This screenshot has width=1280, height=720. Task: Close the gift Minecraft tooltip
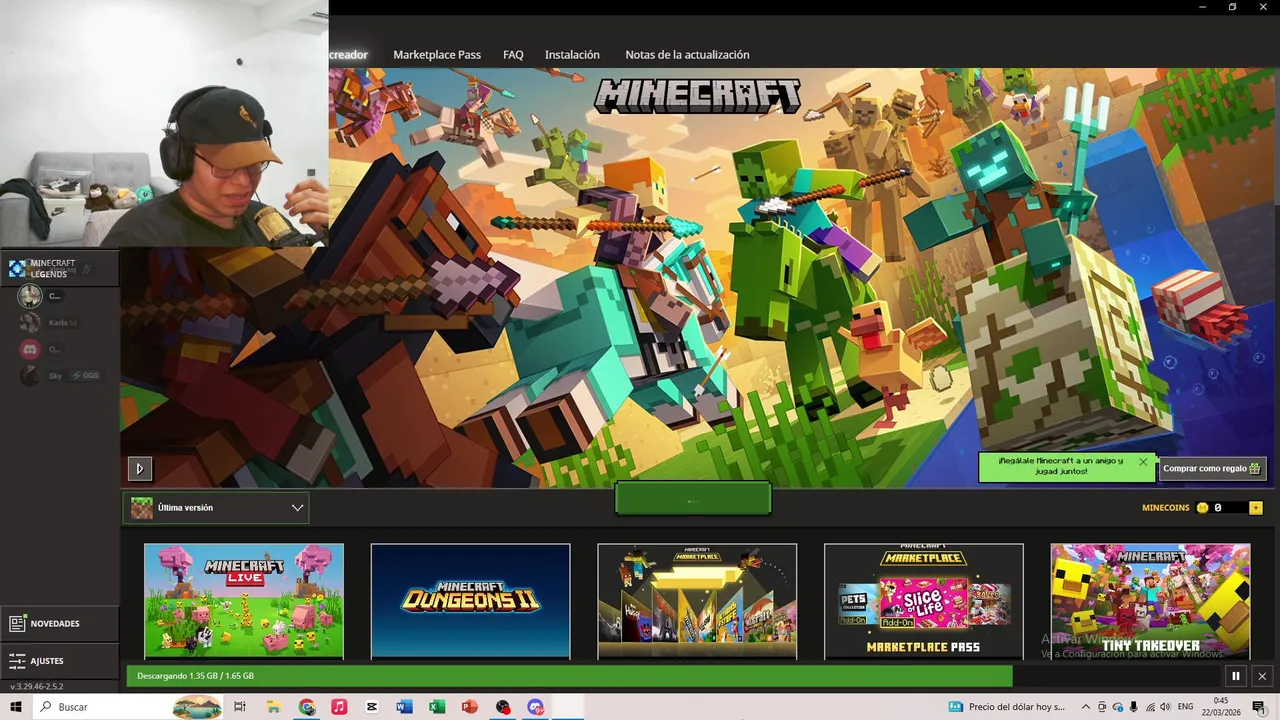coord(1143,462)
